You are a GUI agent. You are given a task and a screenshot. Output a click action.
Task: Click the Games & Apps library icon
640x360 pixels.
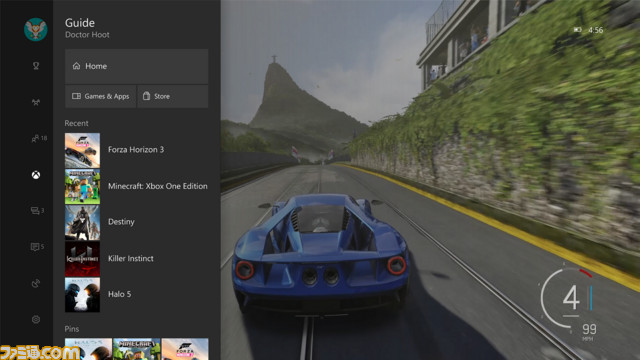pos(76,96)
